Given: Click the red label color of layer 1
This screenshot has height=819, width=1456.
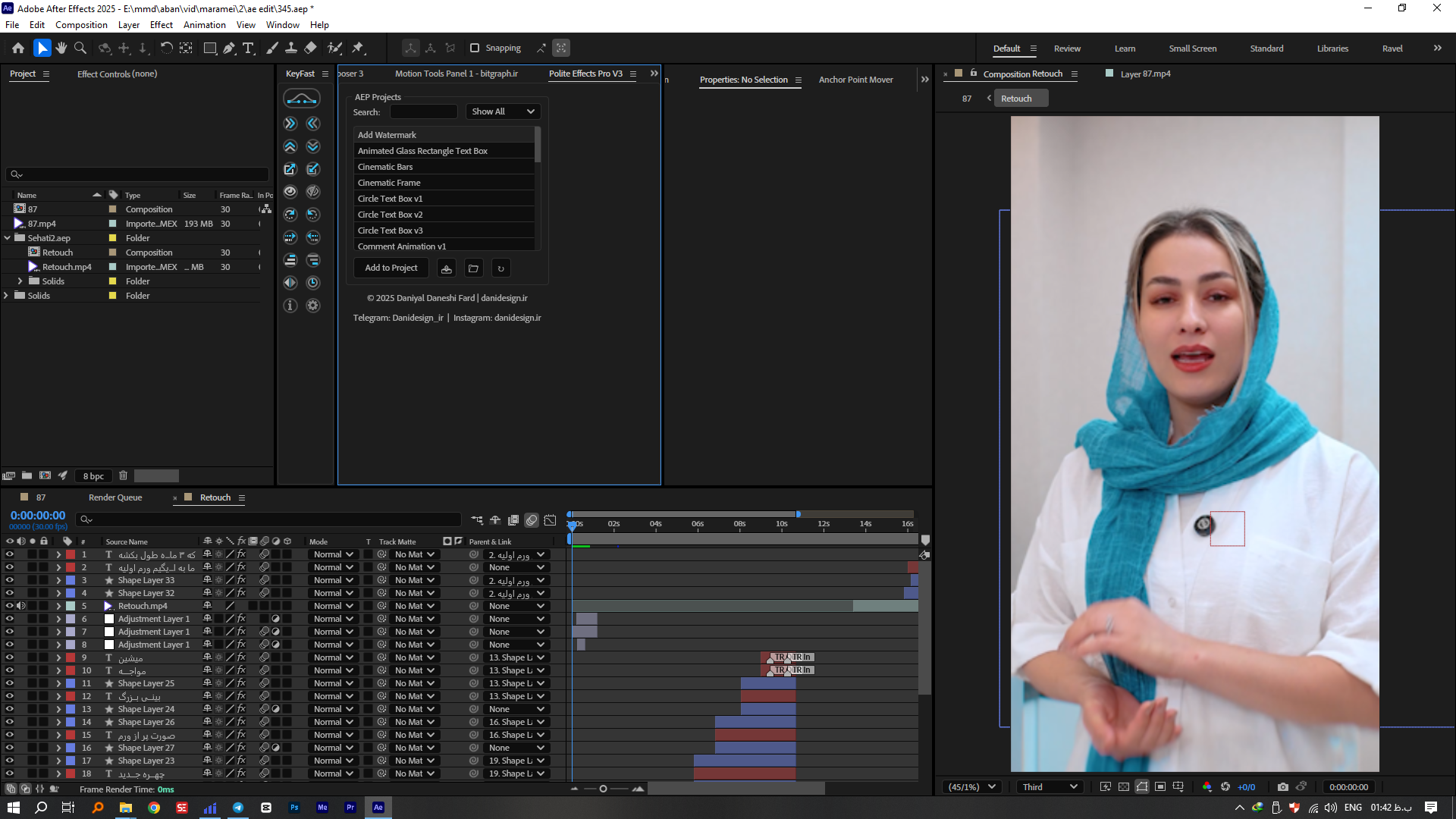Looking at the screenshot, I should click(x=71, y=554).
